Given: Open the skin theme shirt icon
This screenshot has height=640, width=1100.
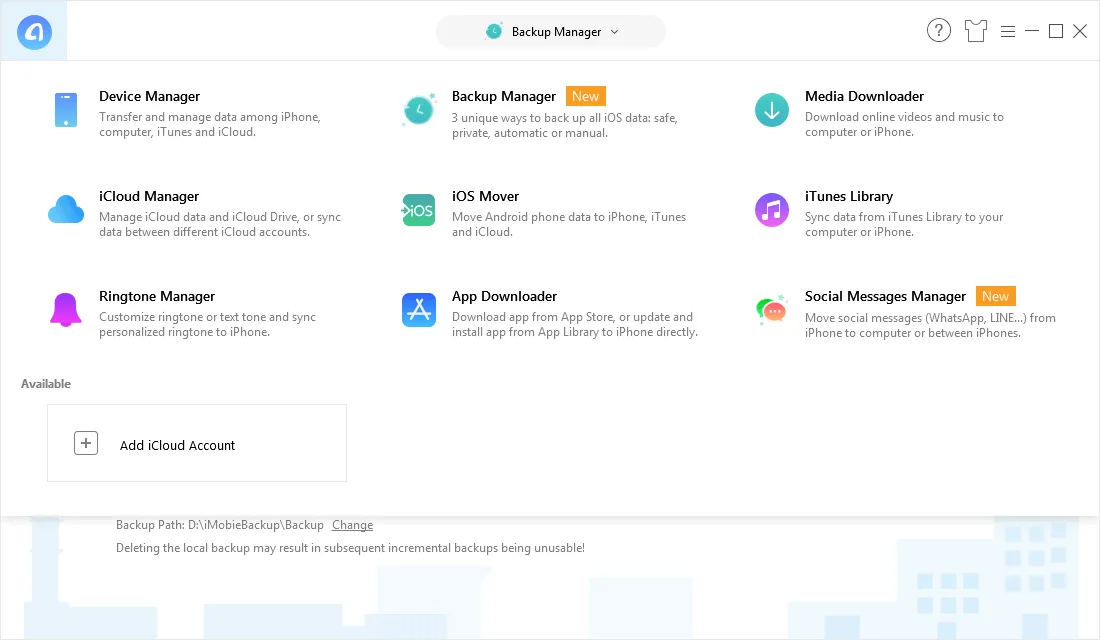Looking at the screenshot, I should click(x=975, y=31).
